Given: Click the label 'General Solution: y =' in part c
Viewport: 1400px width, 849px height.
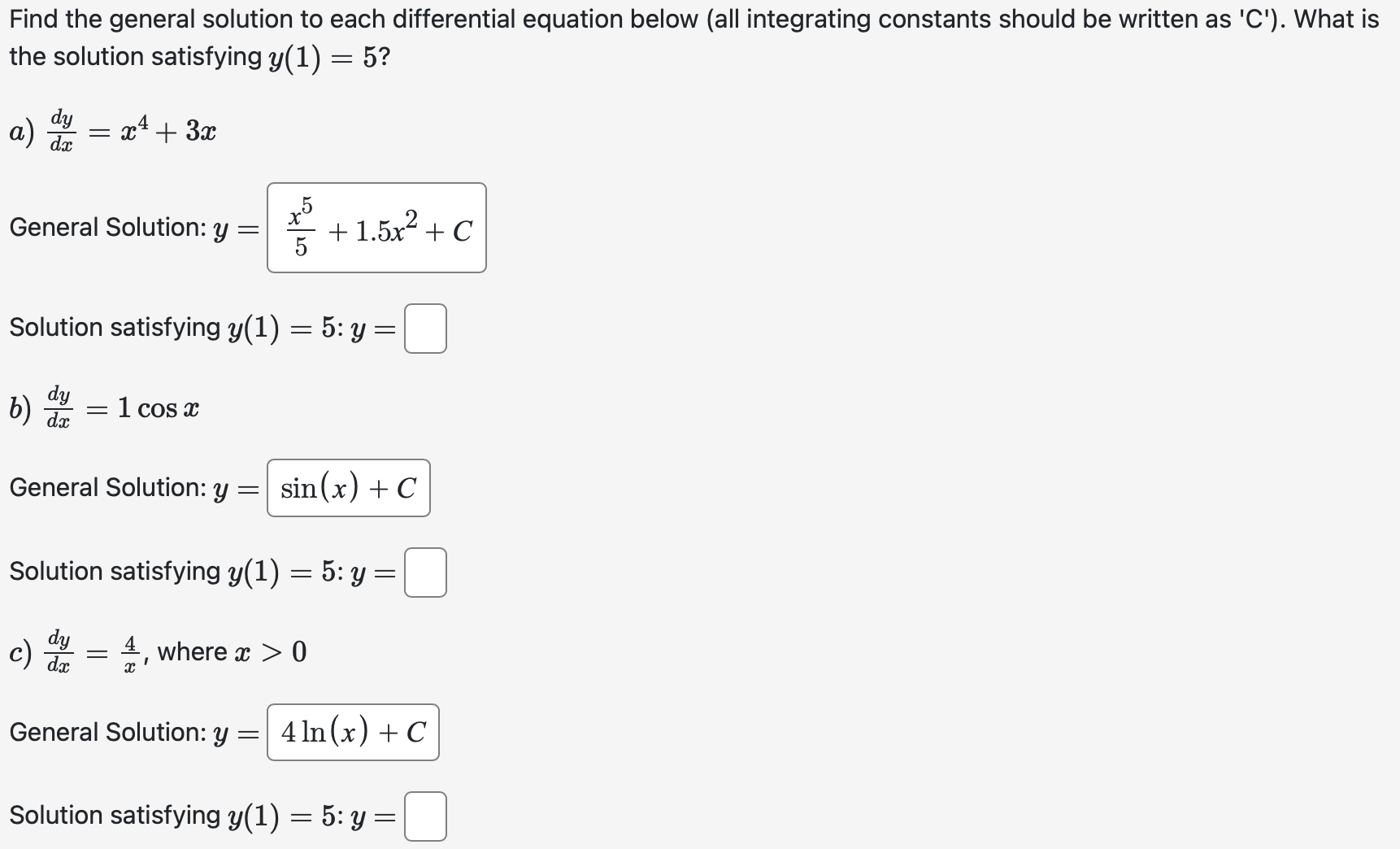Looking at the screenshot, I should pyautogui.click(x=130, y=732).
